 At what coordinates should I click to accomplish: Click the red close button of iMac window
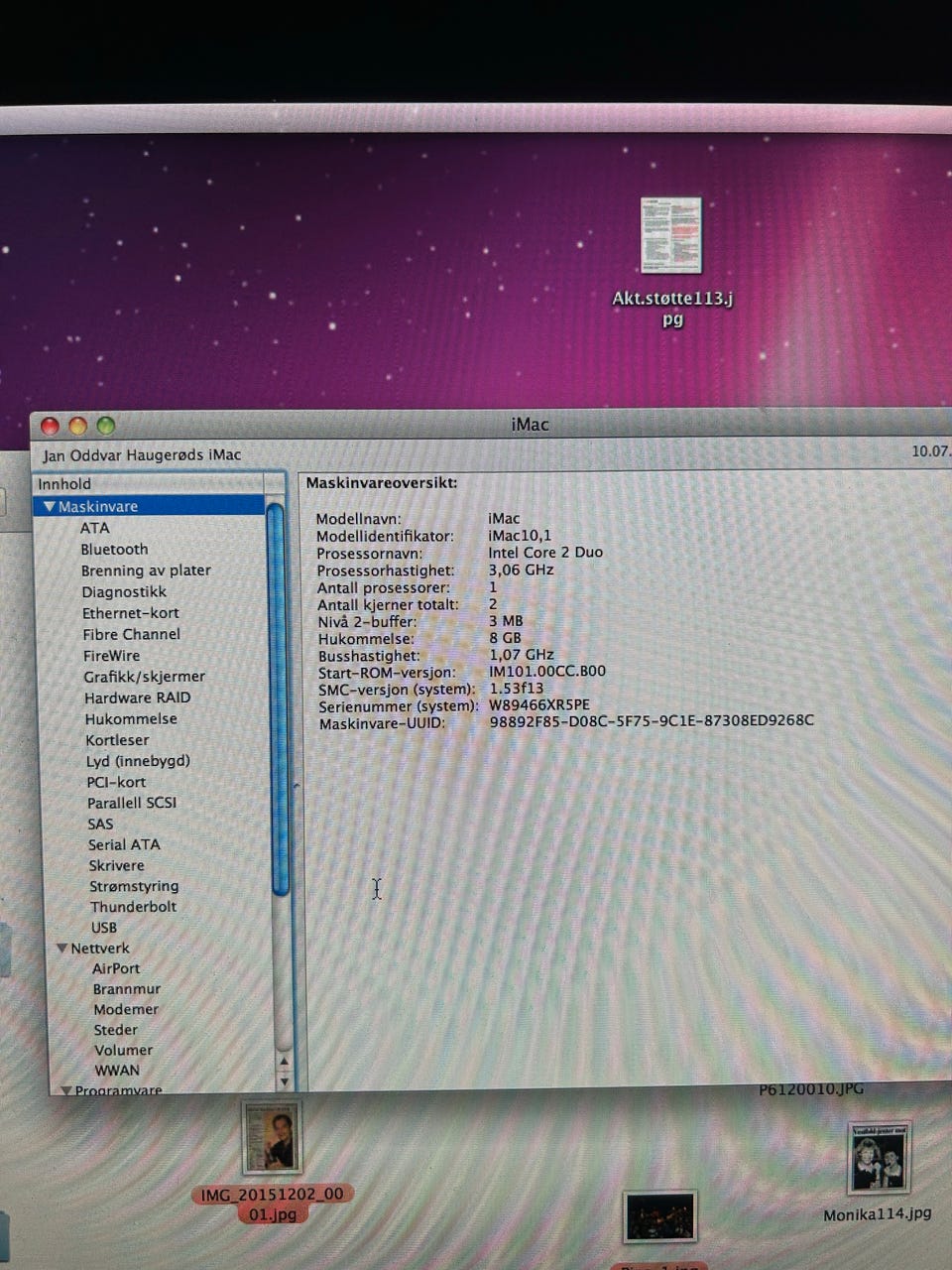pos(50,426)
